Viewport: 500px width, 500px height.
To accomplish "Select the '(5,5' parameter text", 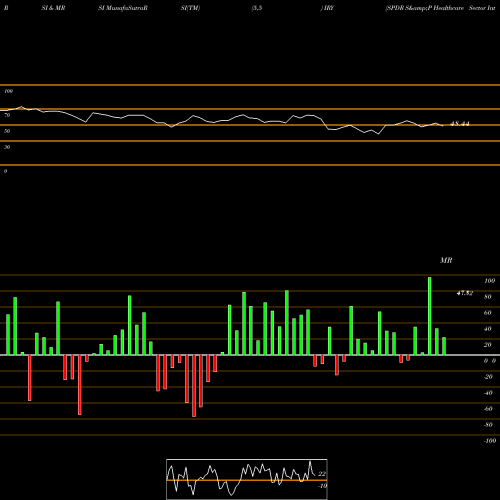I will coord(257,8).
